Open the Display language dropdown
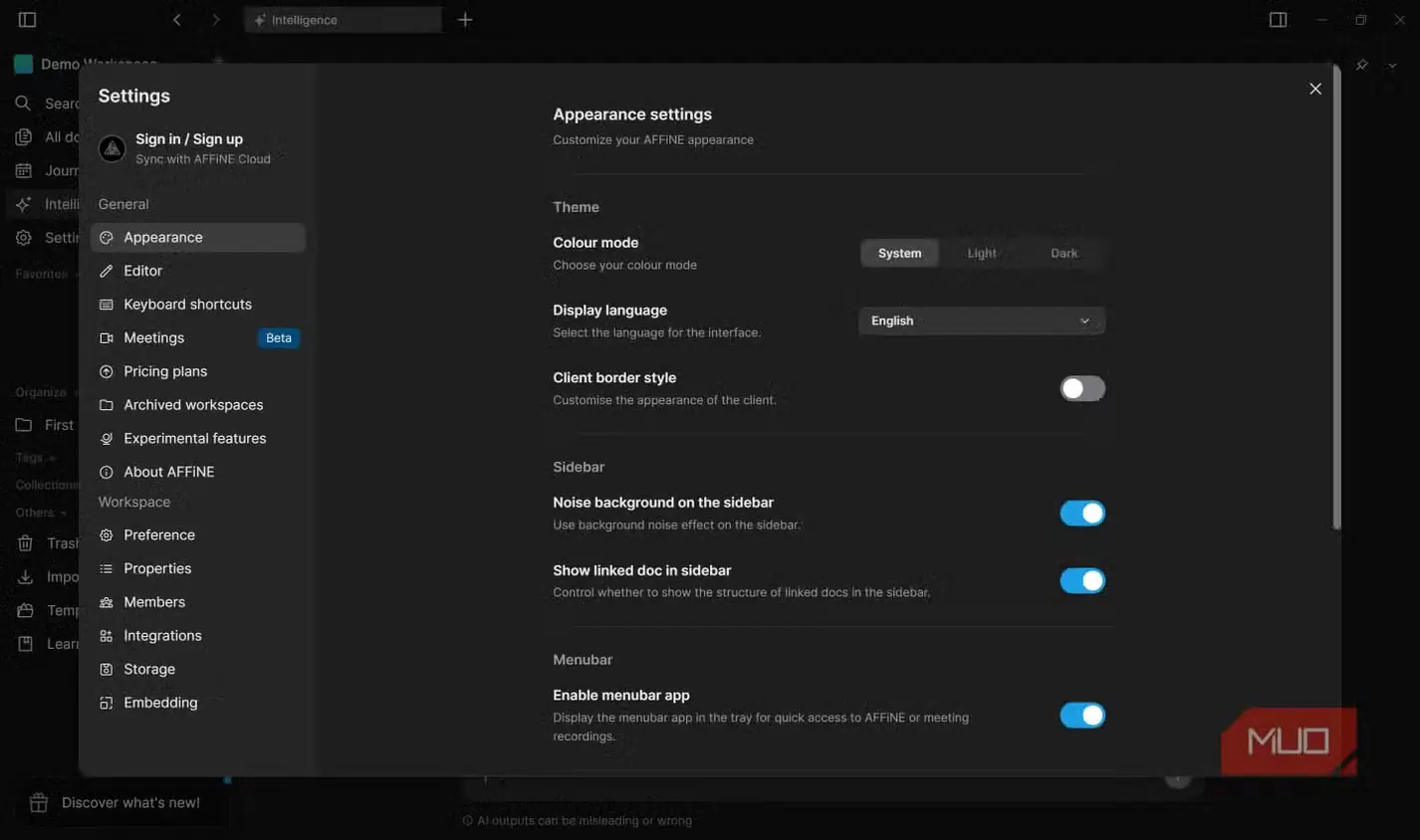Screen dimensions: 1420x840 (x=982, y=321)
